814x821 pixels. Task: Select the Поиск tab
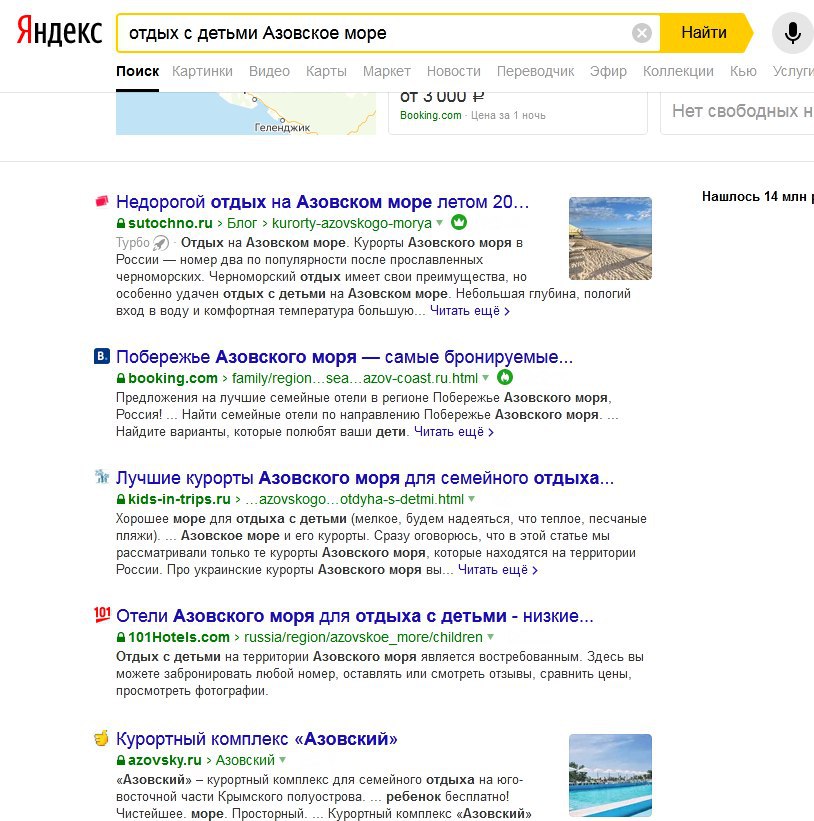(x=137, y=71)
